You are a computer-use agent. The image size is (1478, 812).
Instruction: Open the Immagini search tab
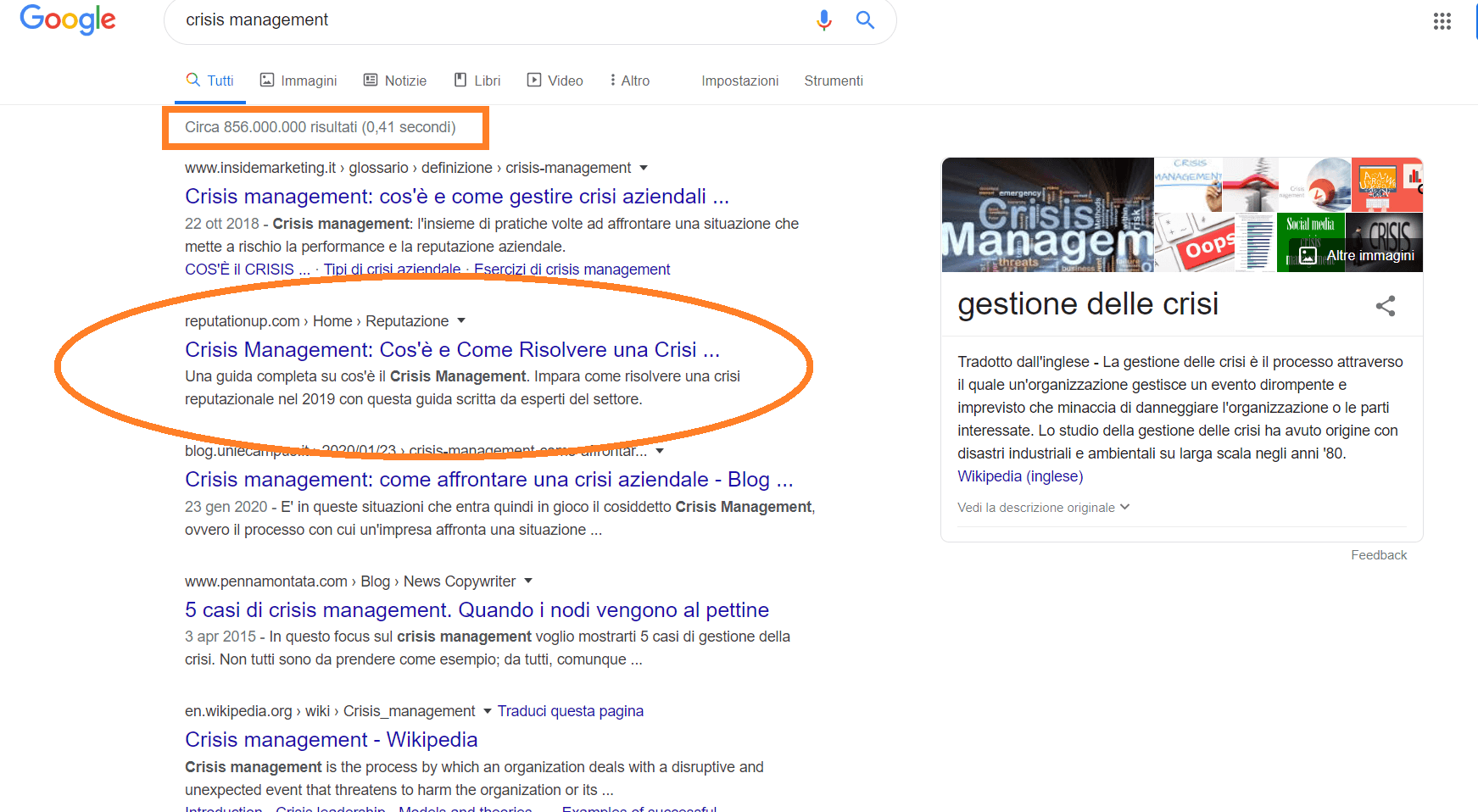(298, 81)
